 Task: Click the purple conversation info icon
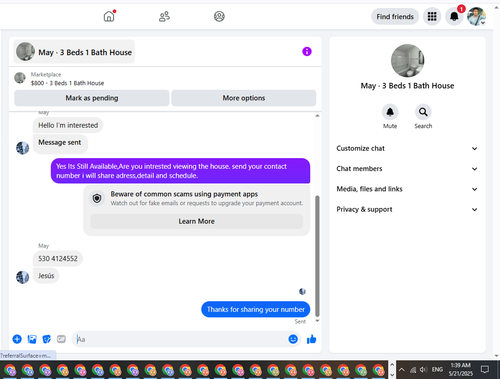pos(307,51)
